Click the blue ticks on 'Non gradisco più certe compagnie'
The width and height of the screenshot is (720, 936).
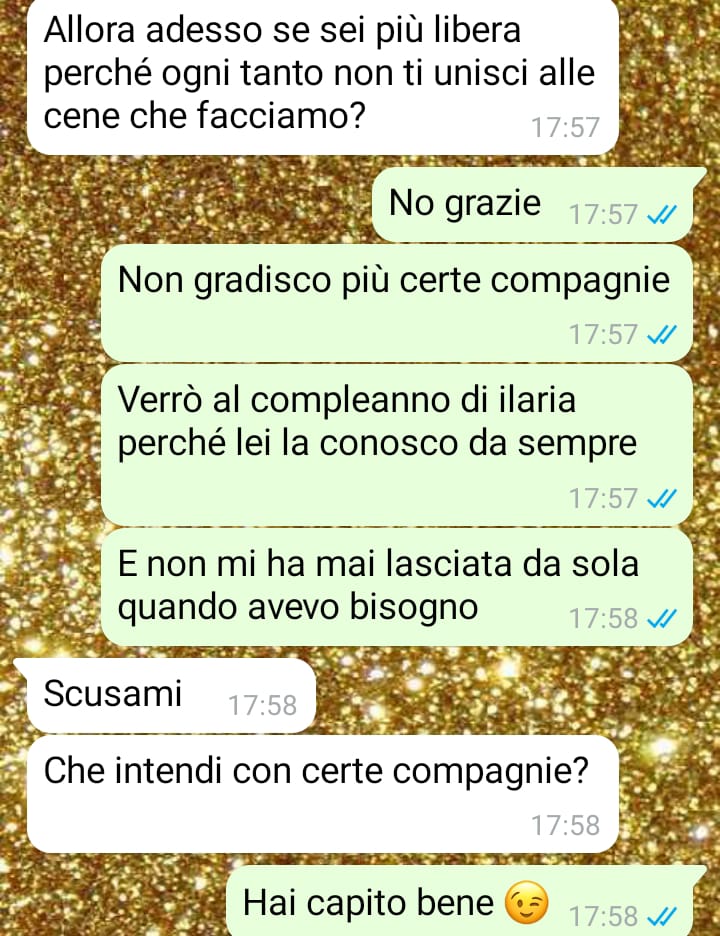coord(662,334)
